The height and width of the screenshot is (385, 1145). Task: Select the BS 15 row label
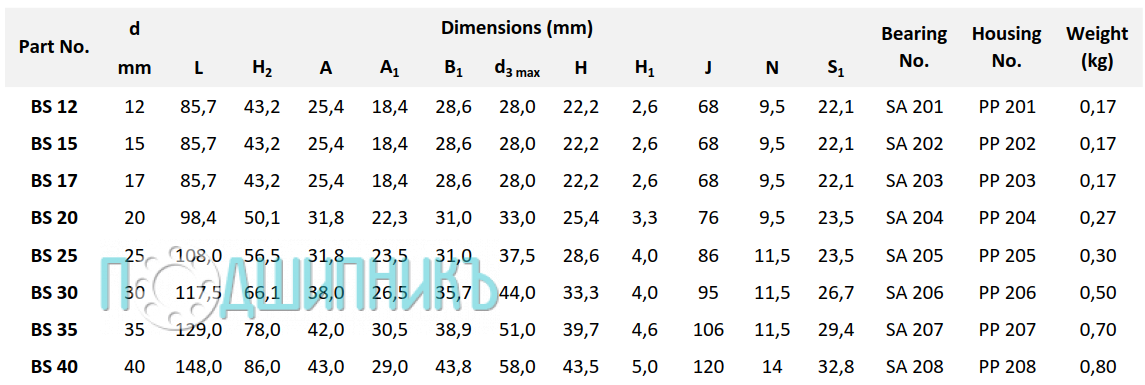pos(54,144)
